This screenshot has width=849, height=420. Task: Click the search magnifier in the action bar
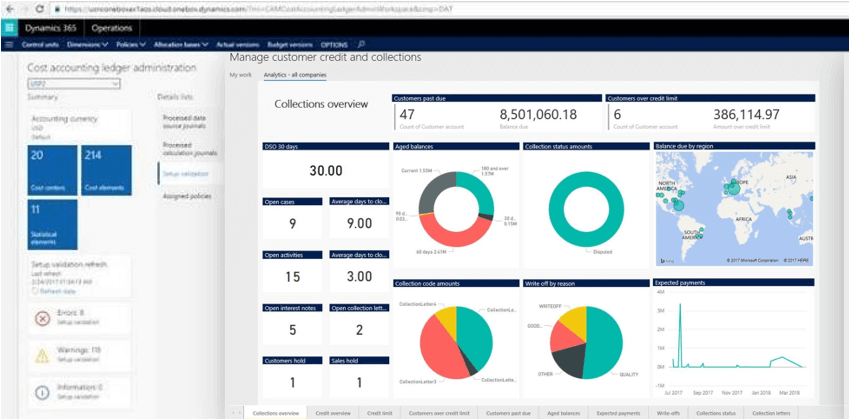tap(362, 44)
